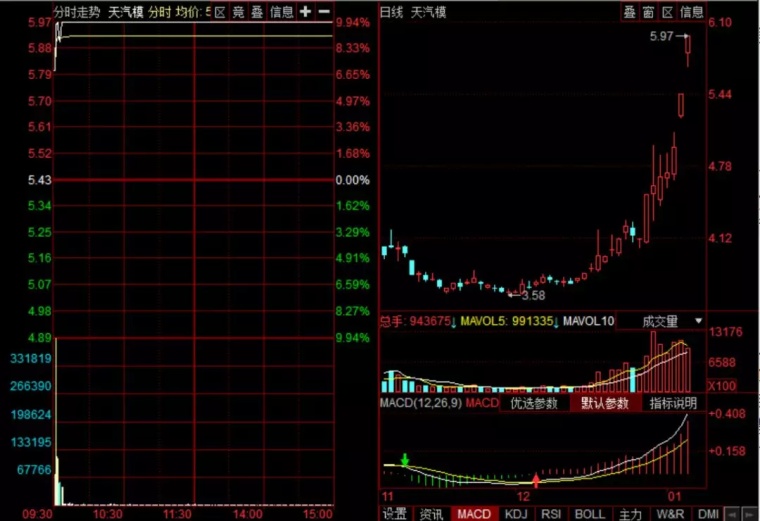
Task: Click the minus zoom-out icon on intraday chart
Action: (x=324, y=12)
